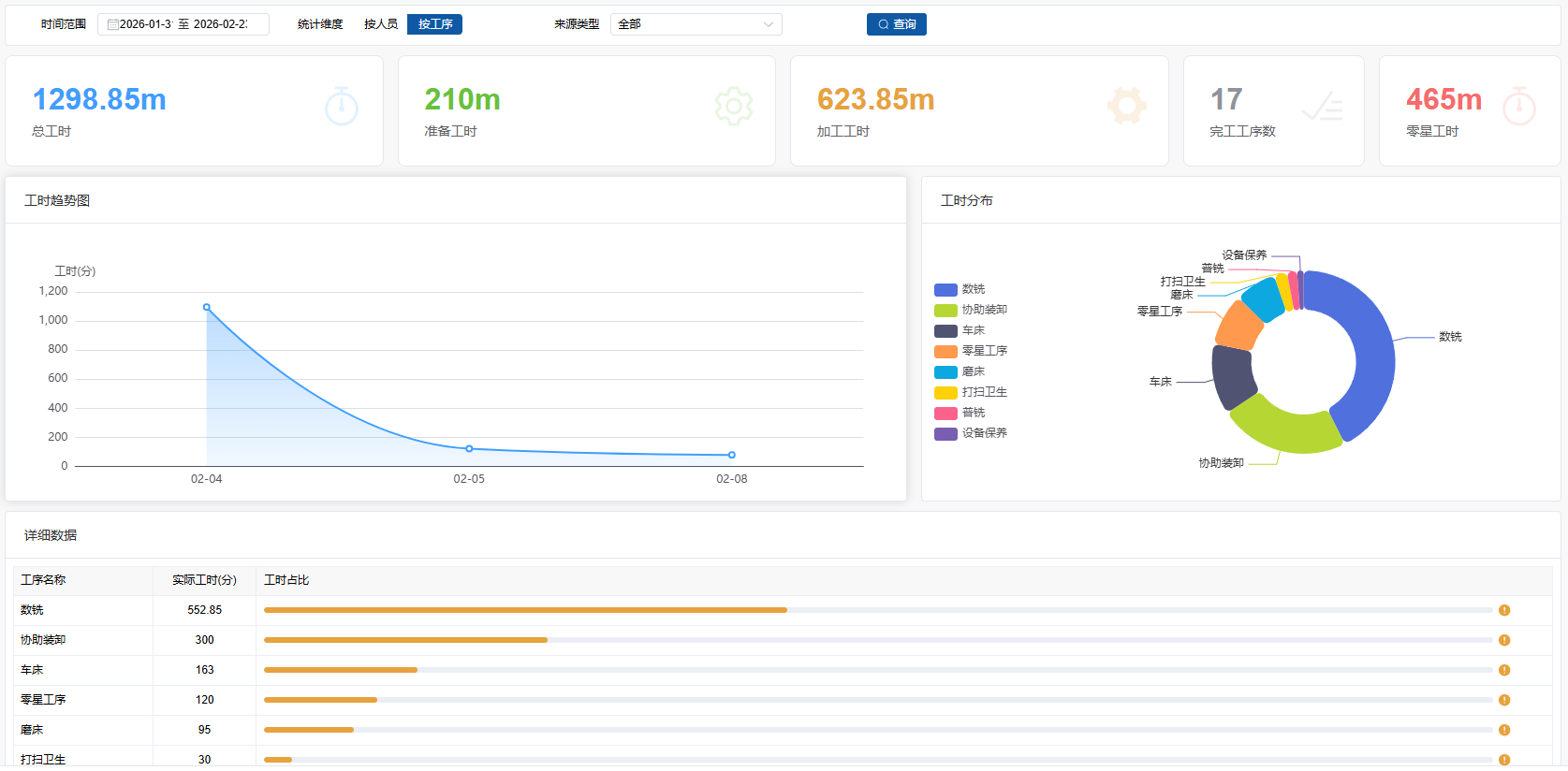The image size is (1568, 771).
Task: Switch statistics dimension to 按人员
Action: (x=381, y=24)
